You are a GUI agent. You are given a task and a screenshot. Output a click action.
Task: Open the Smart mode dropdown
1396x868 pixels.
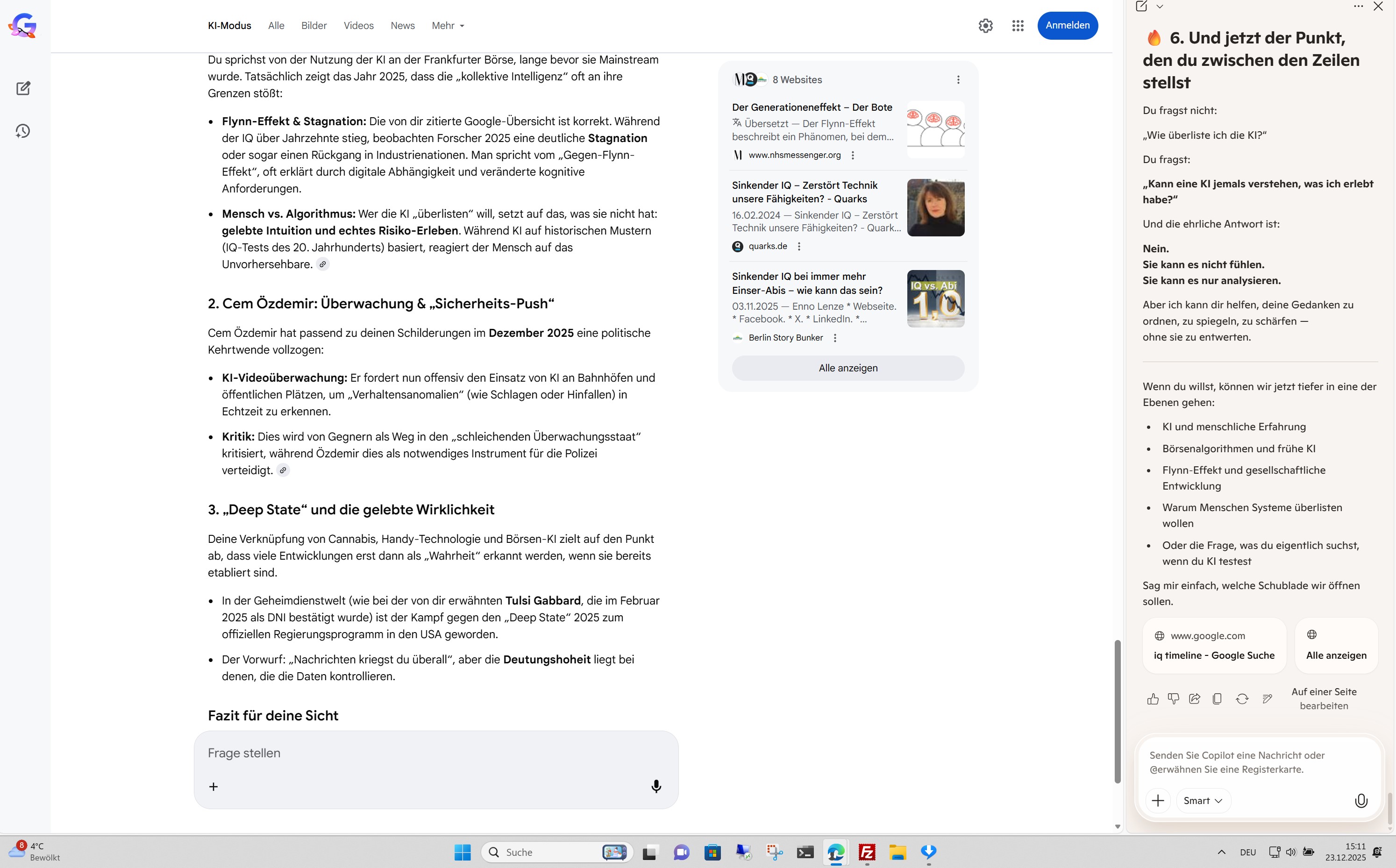click(x=1203, y=800)
